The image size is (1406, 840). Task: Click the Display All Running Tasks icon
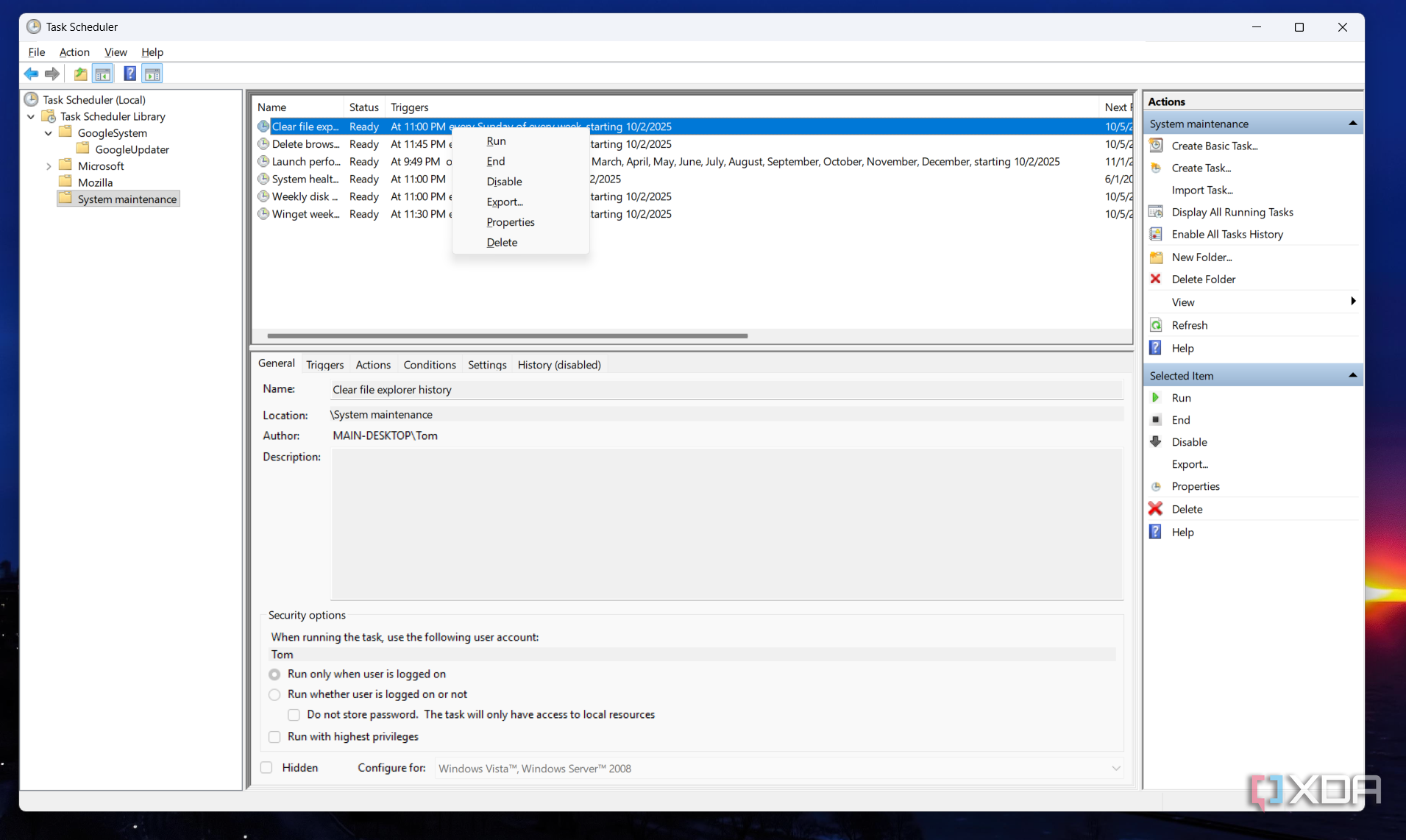click(1156, 212)
